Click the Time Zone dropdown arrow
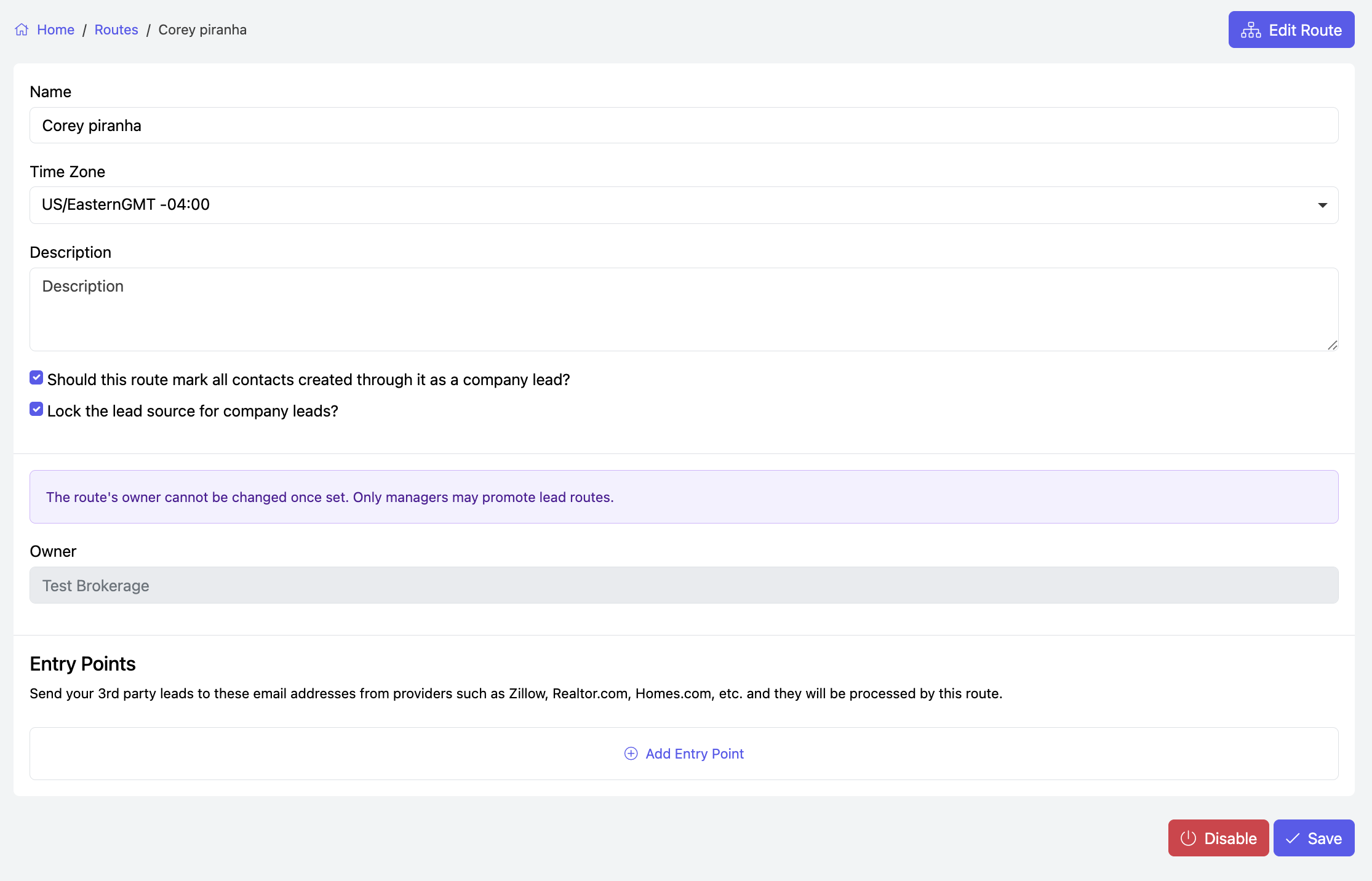This screenshot has width=1372, height=881. click(x=1322, y=205)
